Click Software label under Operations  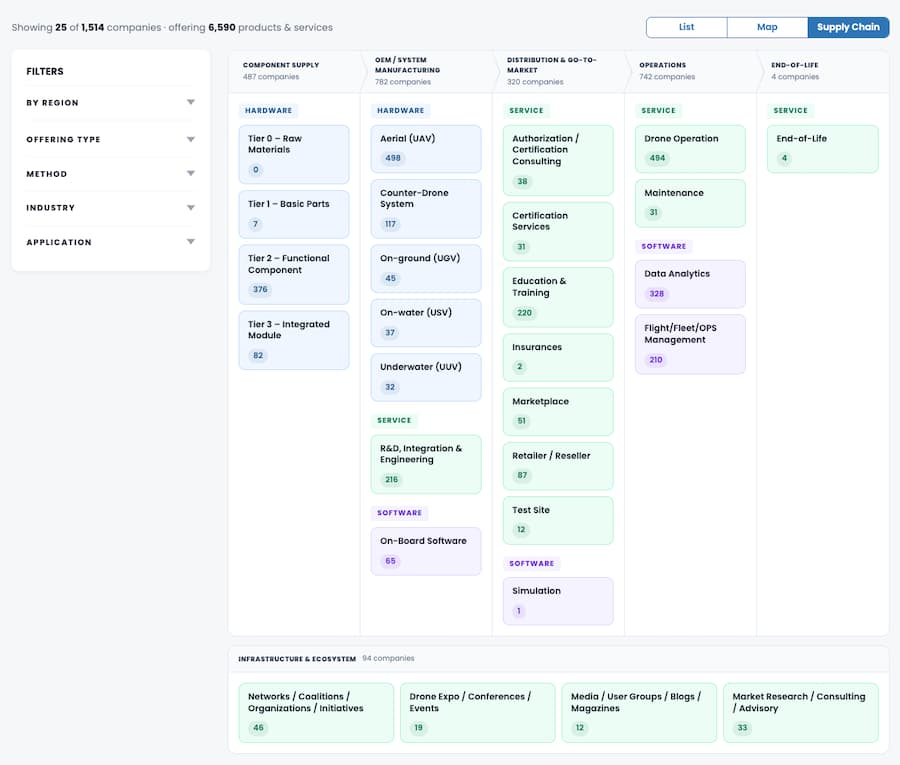pyautogui.click(x=664, y=246)
